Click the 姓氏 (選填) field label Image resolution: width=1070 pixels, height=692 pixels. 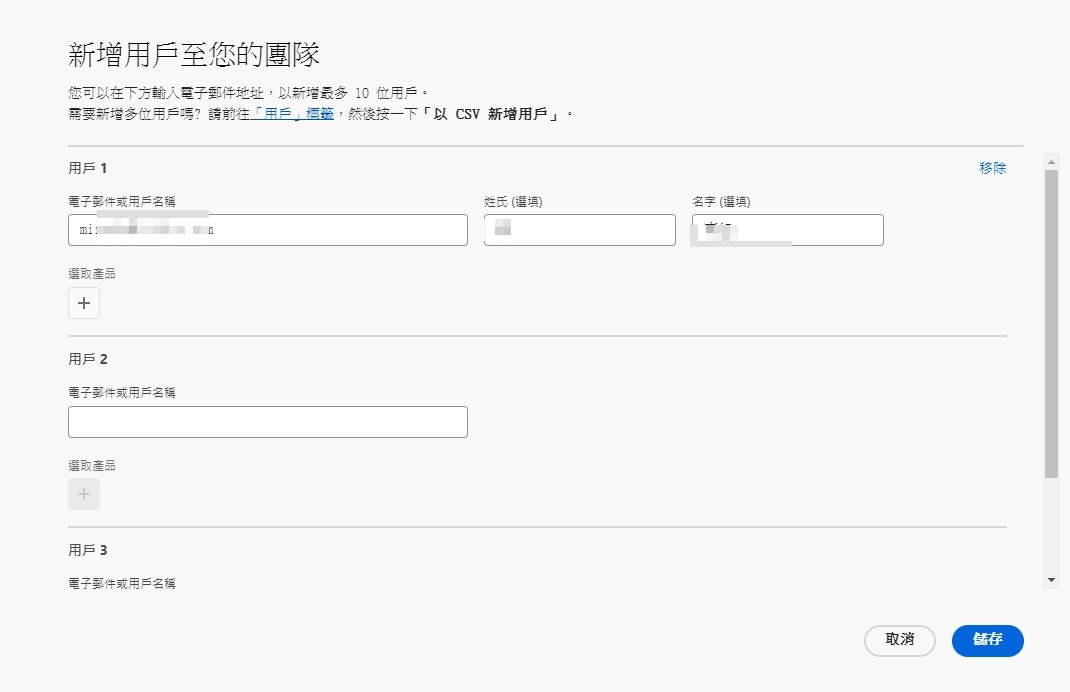[513, 202]
